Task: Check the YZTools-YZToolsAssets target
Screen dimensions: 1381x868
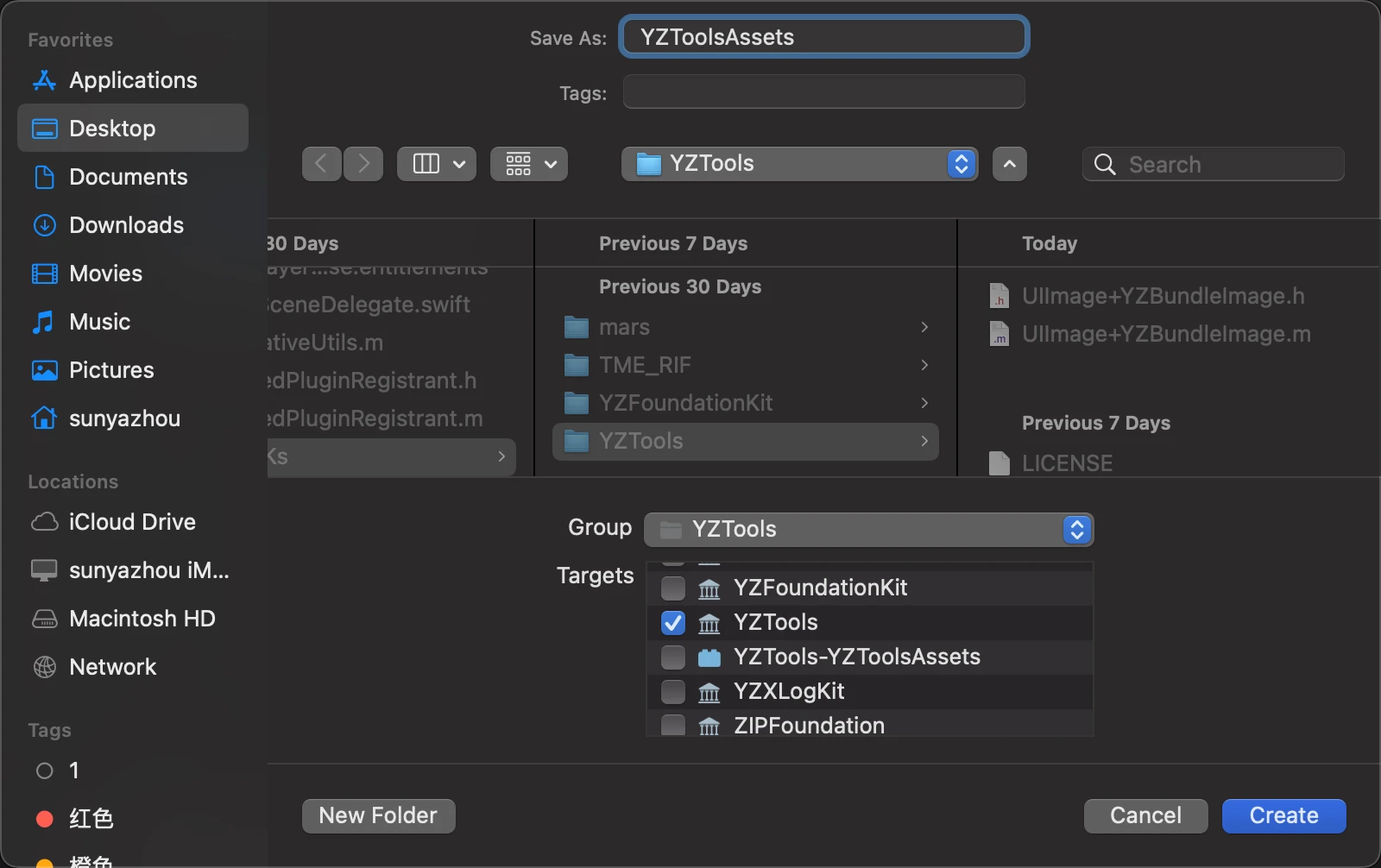Action: 673,657
